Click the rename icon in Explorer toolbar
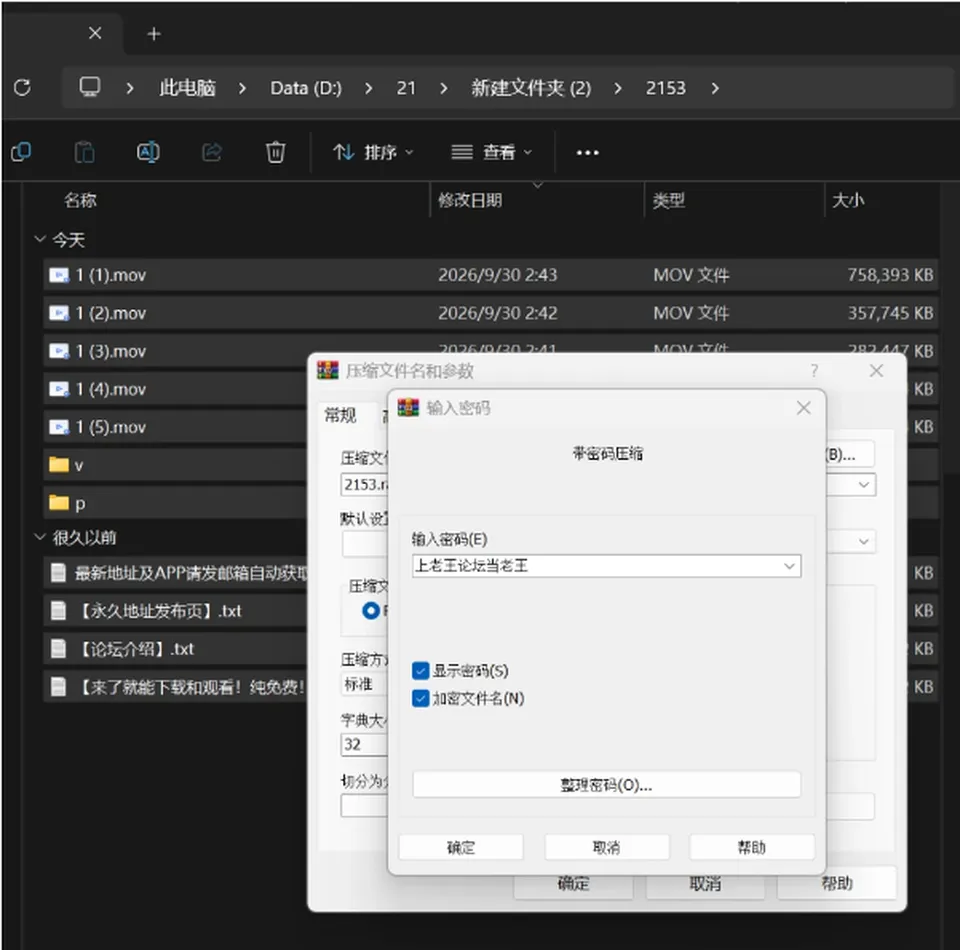The image size is (960, 950). click(148, 152)
